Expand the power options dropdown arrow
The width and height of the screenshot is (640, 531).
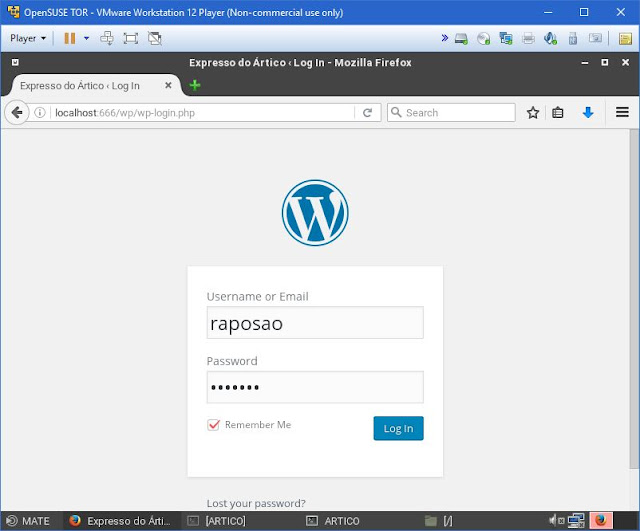pos(87,38)
